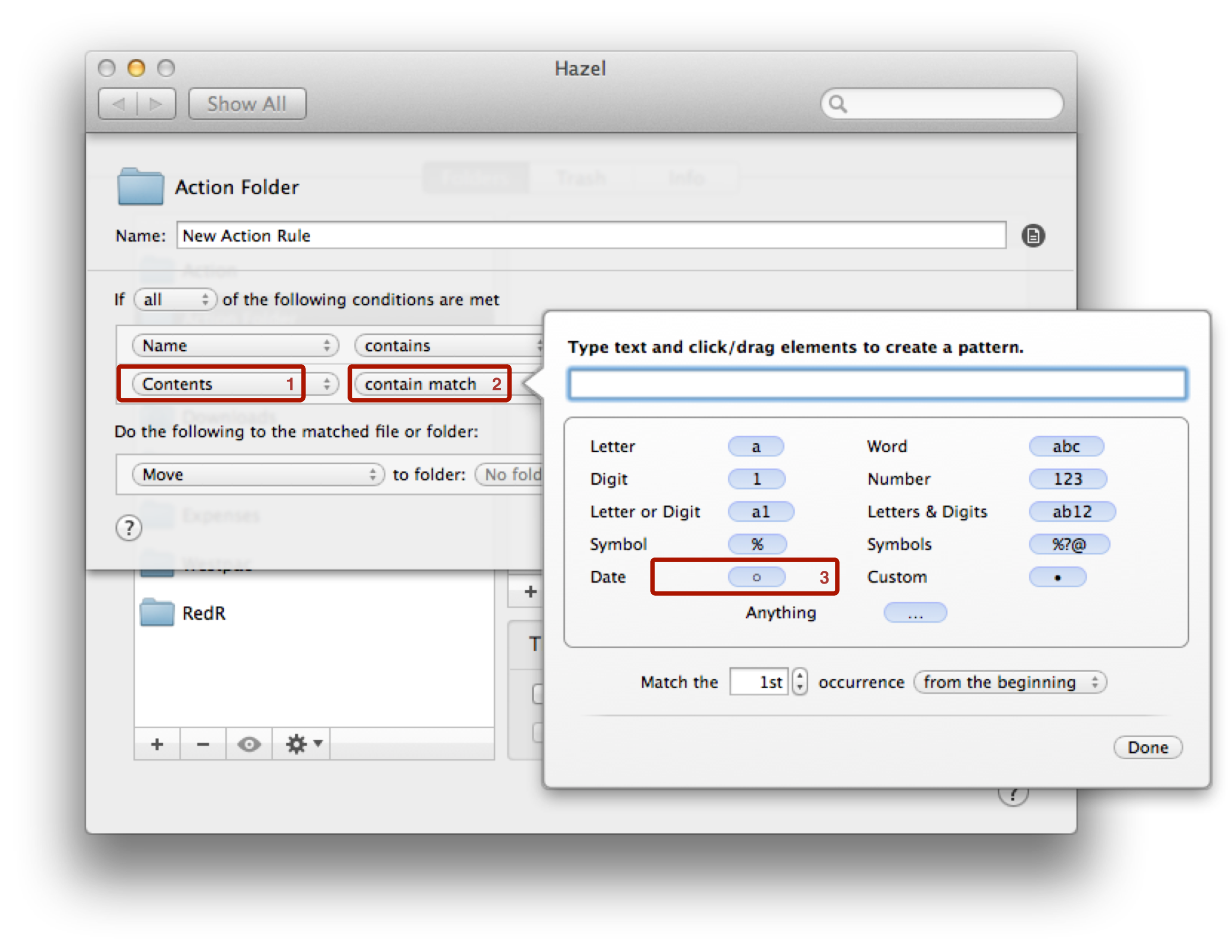
Task: Click the rule Name text field
Action: [x=590, y=235]
